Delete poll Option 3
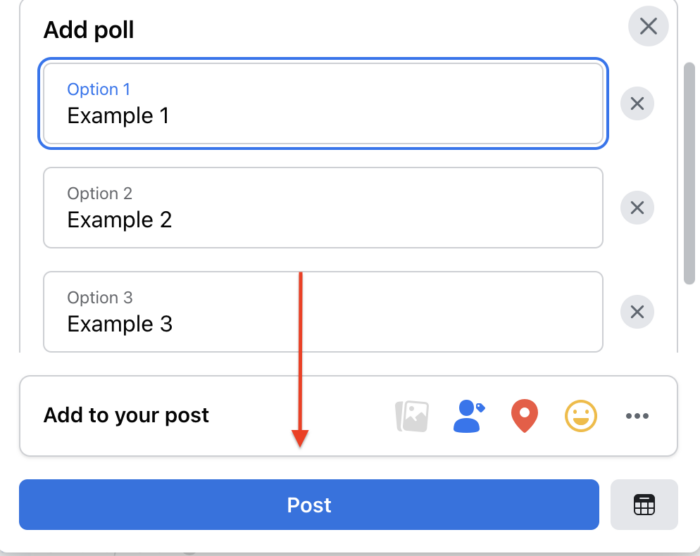The width and height of the screenshot is (700, 556). [x=637, y=312]
